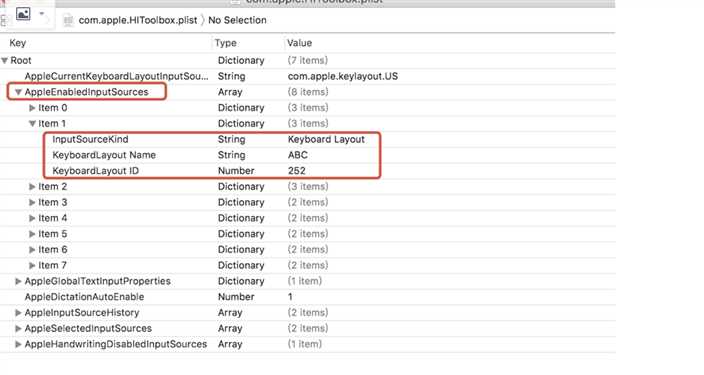Expand AppleGlobalTextInputProperties disclosure triangle
Image resolution: width=704 pixels, height=375 pixels.
(x=18, y=281)
